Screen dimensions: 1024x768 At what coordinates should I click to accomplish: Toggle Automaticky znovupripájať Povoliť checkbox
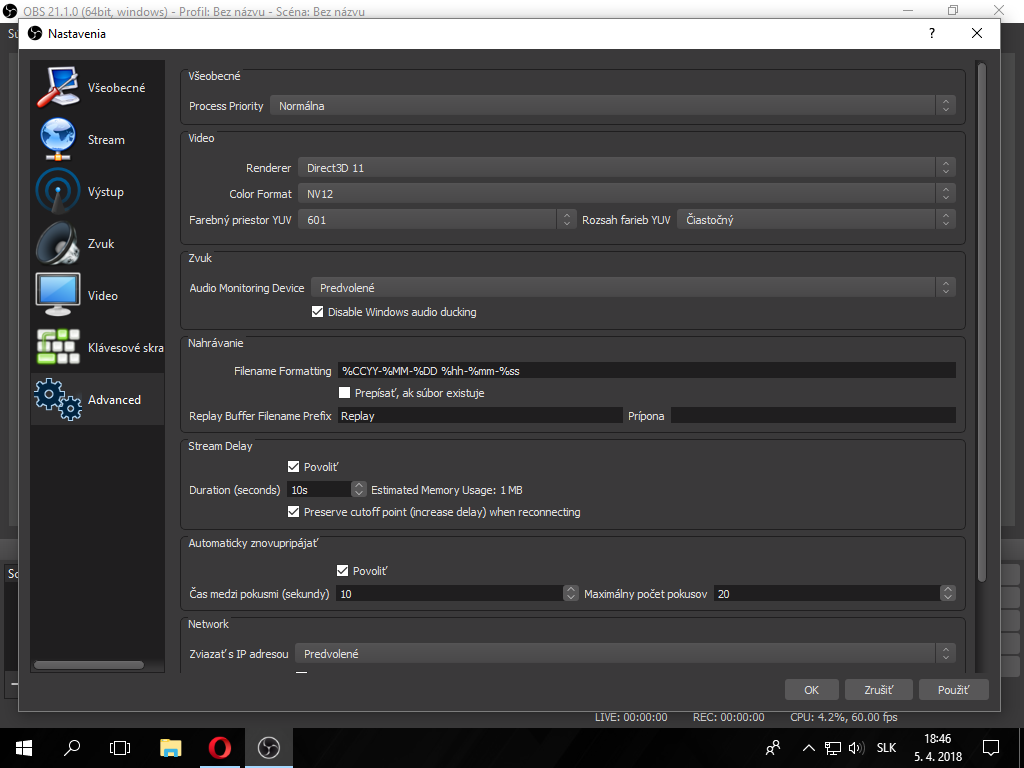tap(342, 570)
